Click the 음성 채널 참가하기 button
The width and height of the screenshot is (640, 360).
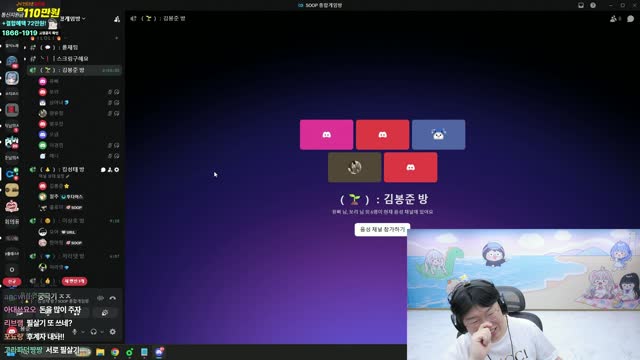pos(382,229)
